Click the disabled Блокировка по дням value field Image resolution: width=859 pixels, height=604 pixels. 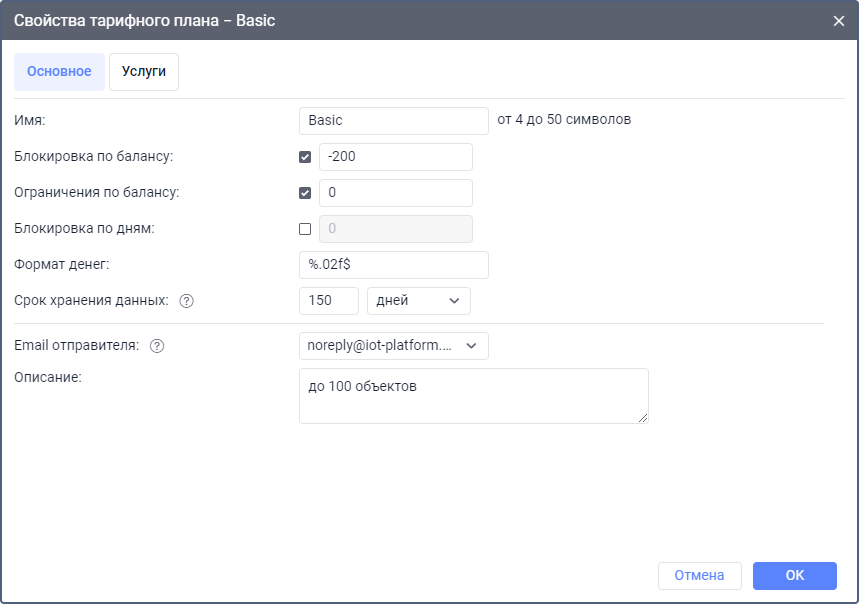click(x=395, y=229)
